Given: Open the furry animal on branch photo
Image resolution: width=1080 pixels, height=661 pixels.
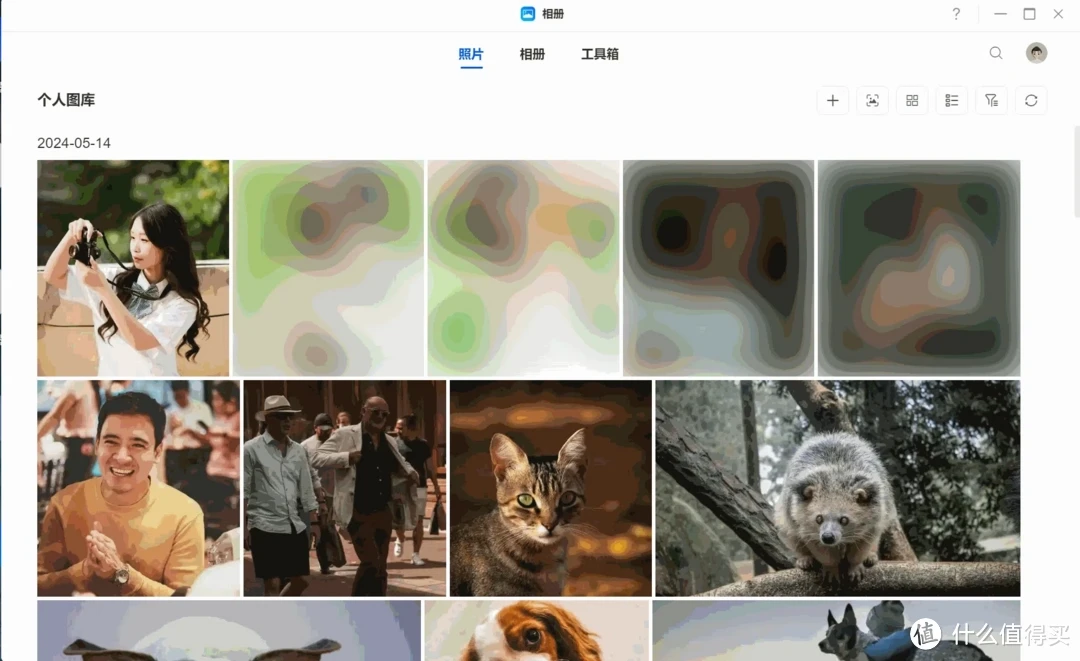Looking at the screenshot, I should [x=838, y=488].
